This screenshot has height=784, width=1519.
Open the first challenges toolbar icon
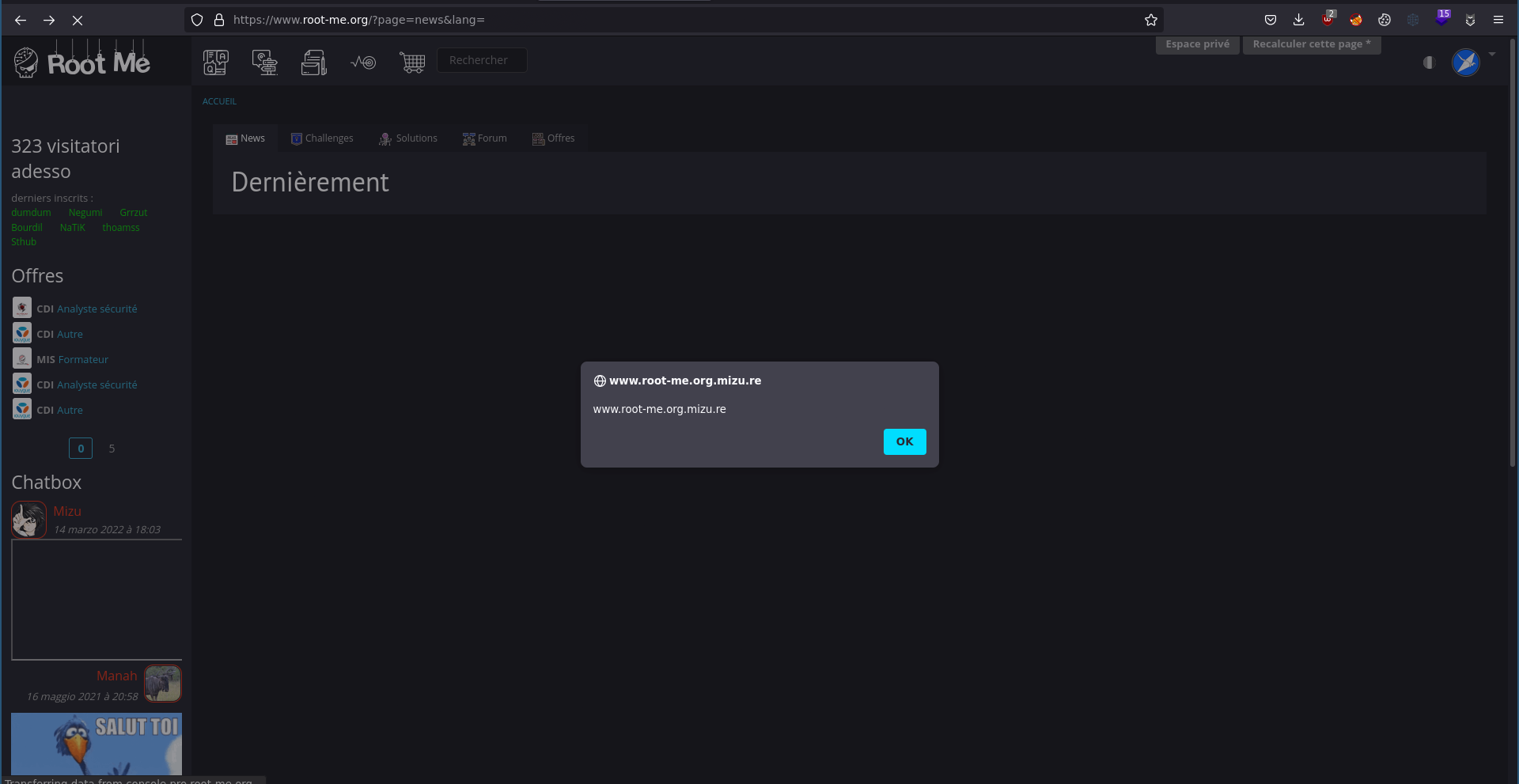216,62
